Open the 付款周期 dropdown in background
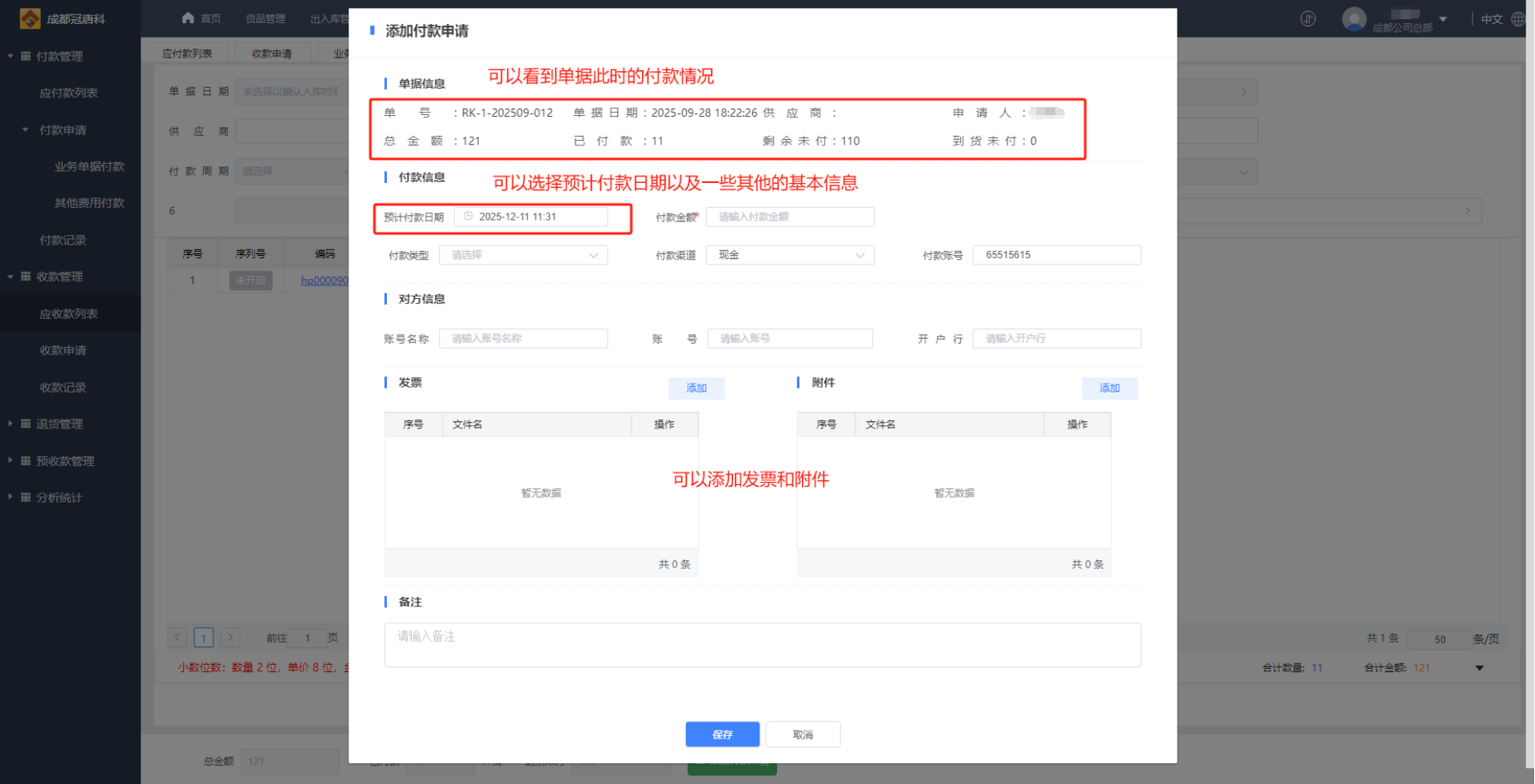Viewport: 1535px width, 784px height. point(293,171)
